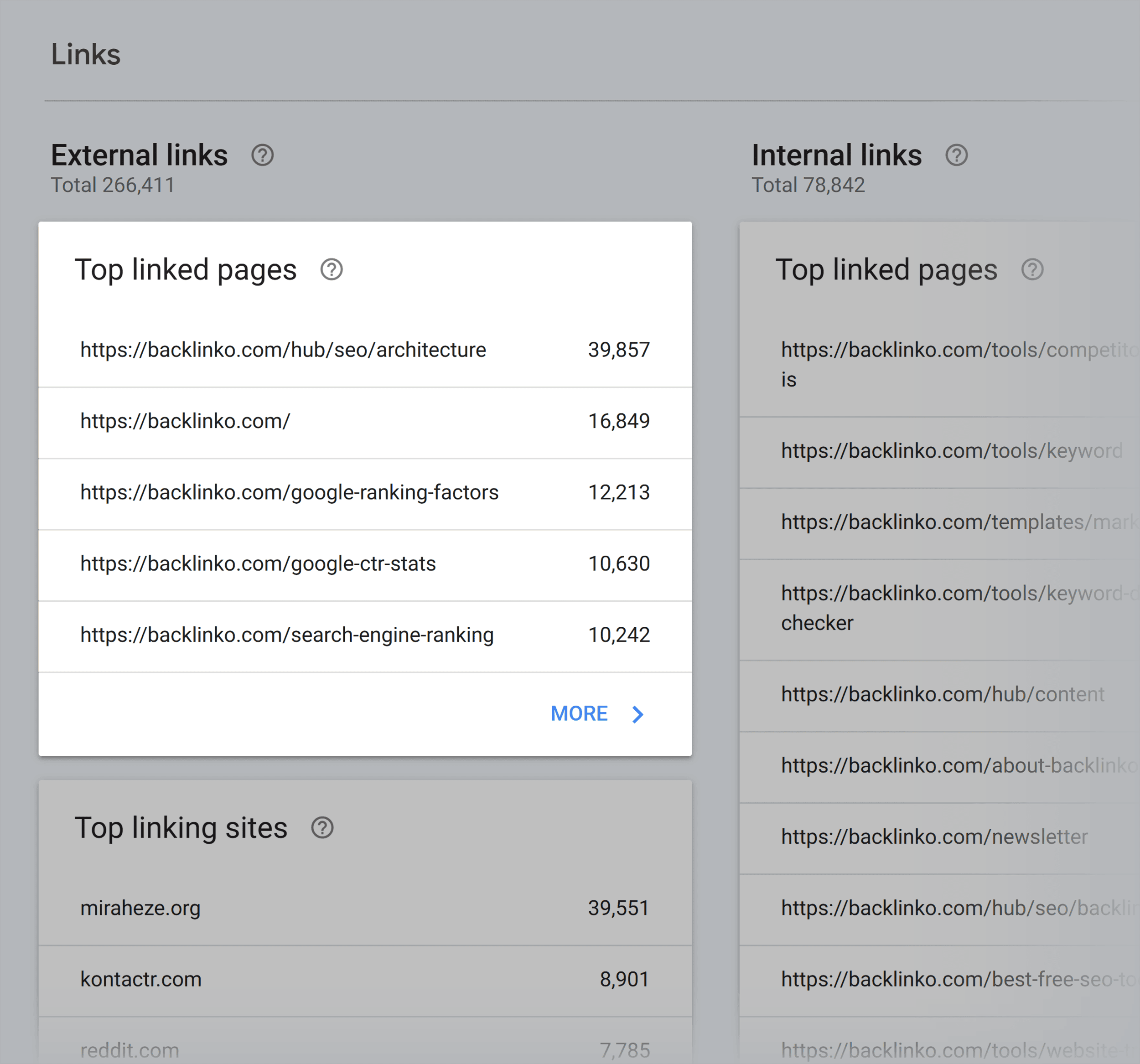The height and width of the screenshot is (1064, 1140).
Task: Click help icon next to External links
Action: [263, 155]
